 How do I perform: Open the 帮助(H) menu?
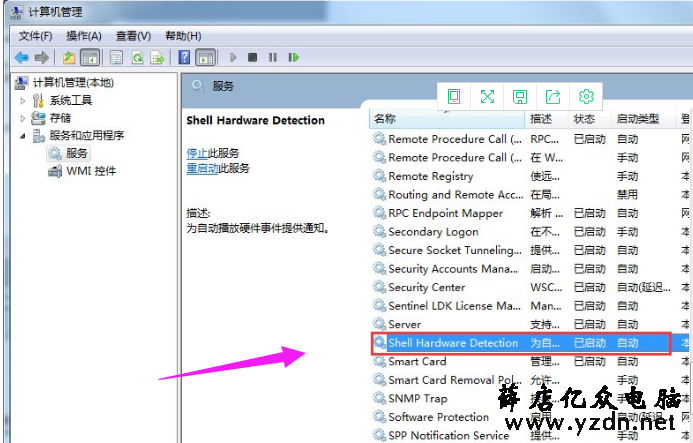(183, 36)
